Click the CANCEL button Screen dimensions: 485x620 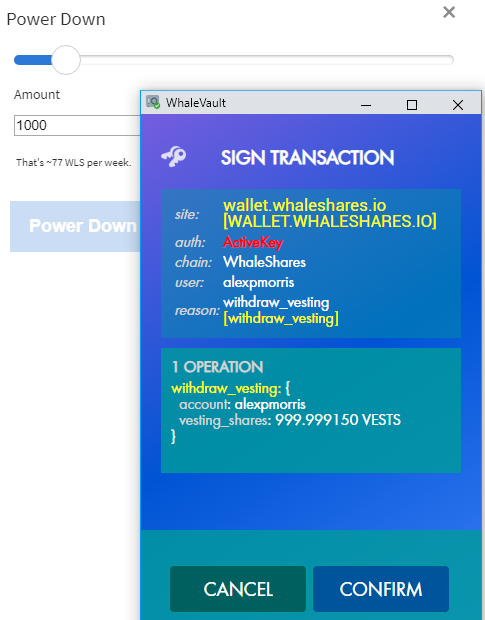tap(238, 589)
